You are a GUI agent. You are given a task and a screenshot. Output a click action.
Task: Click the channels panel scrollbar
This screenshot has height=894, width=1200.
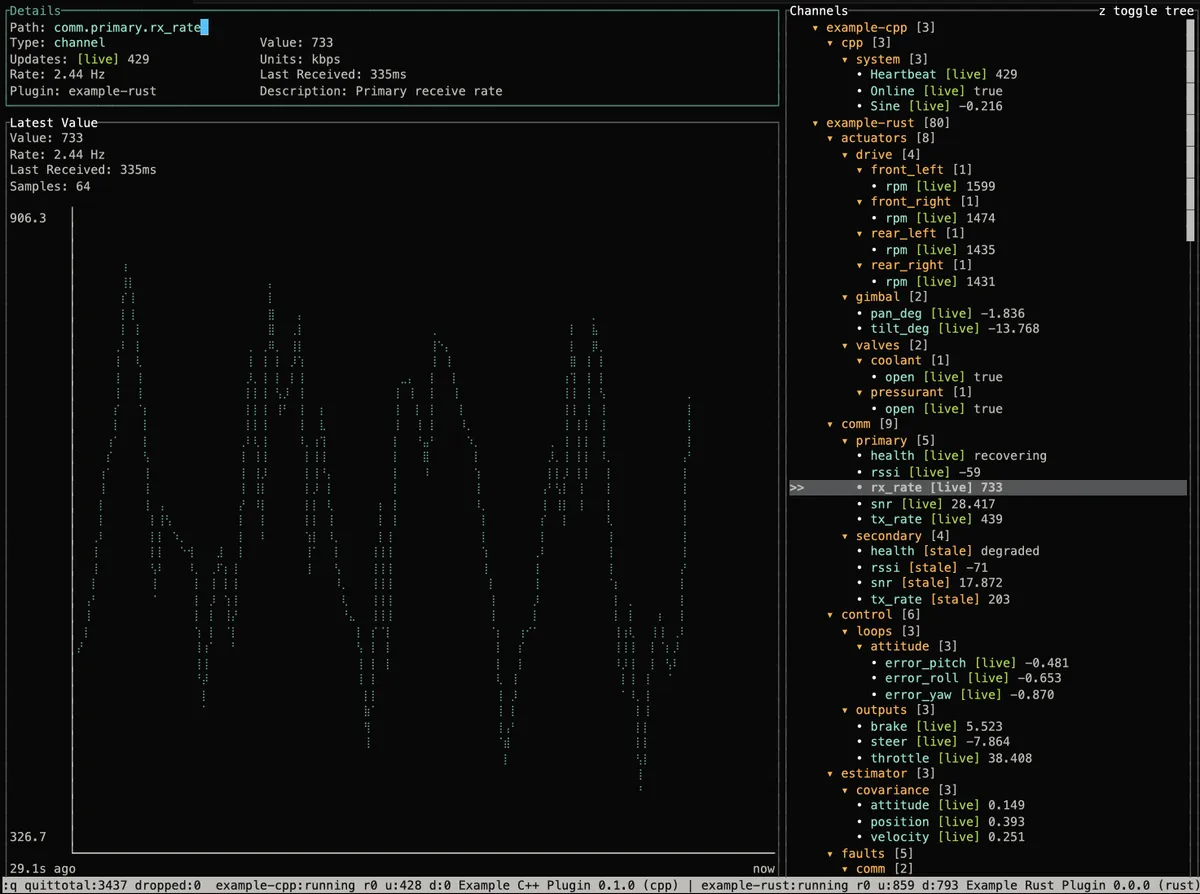(x=1190, y=130)
